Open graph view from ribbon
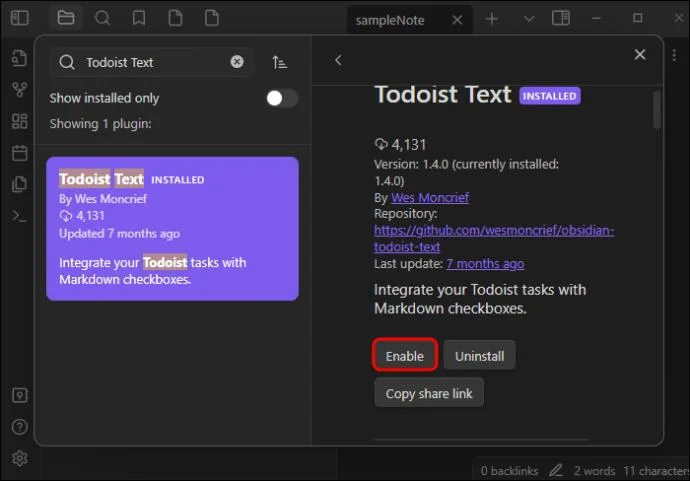The height and width of the screenshot is (481, 690). (19, 90)
